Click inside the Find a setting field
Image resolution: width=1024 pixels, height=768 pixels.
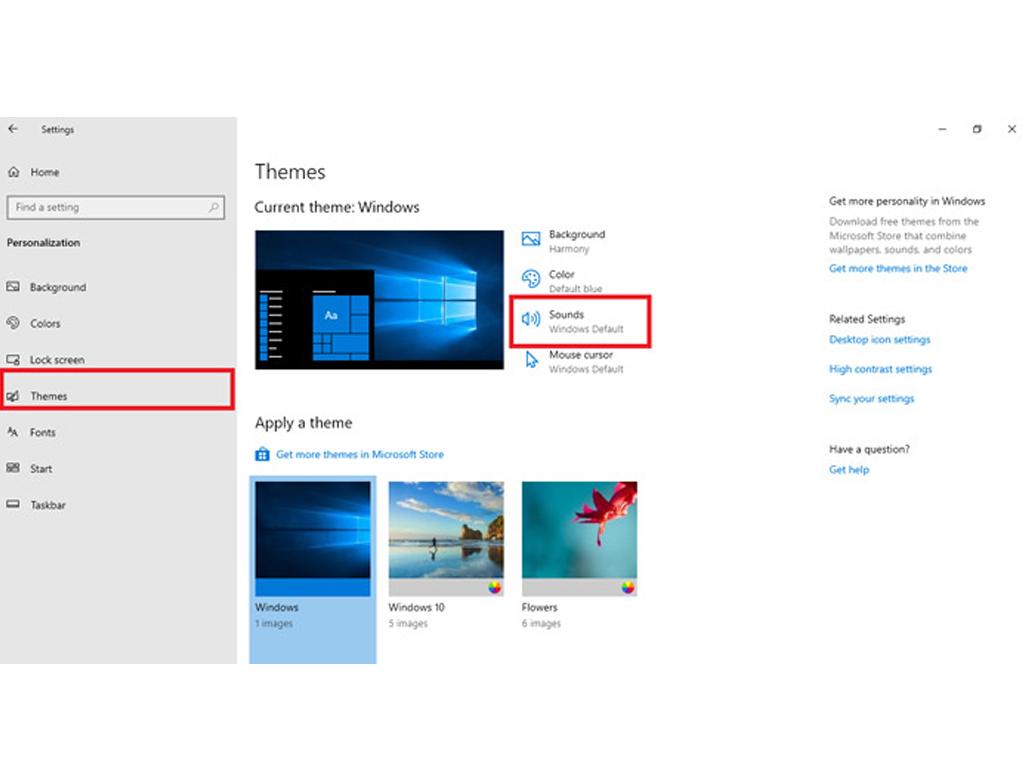(x=105, y=208)
